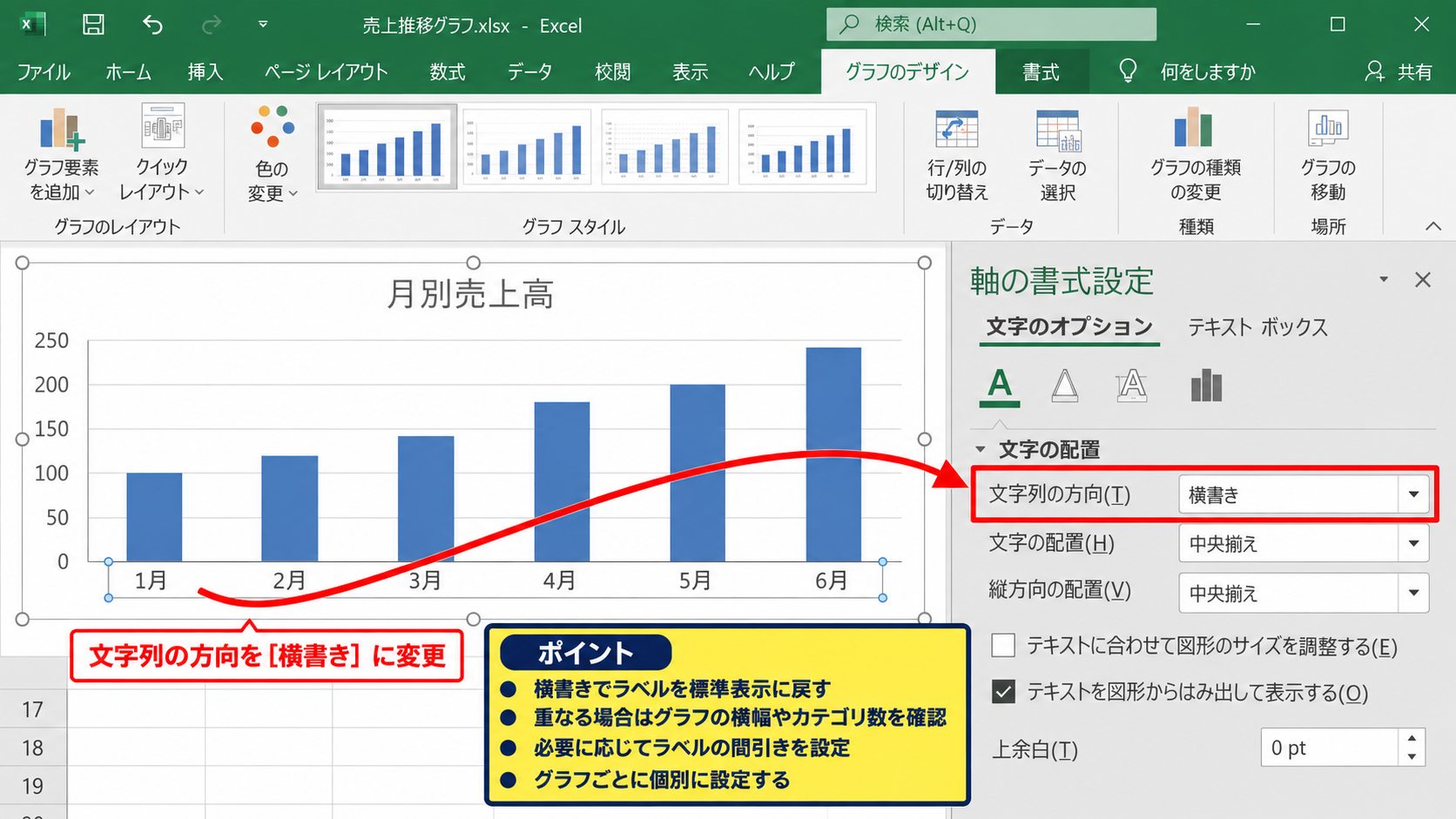The height and width of the screenshot is (819, 1456).
Task: Close the 軸の書式設定 pane
Action: [1423, 279]
